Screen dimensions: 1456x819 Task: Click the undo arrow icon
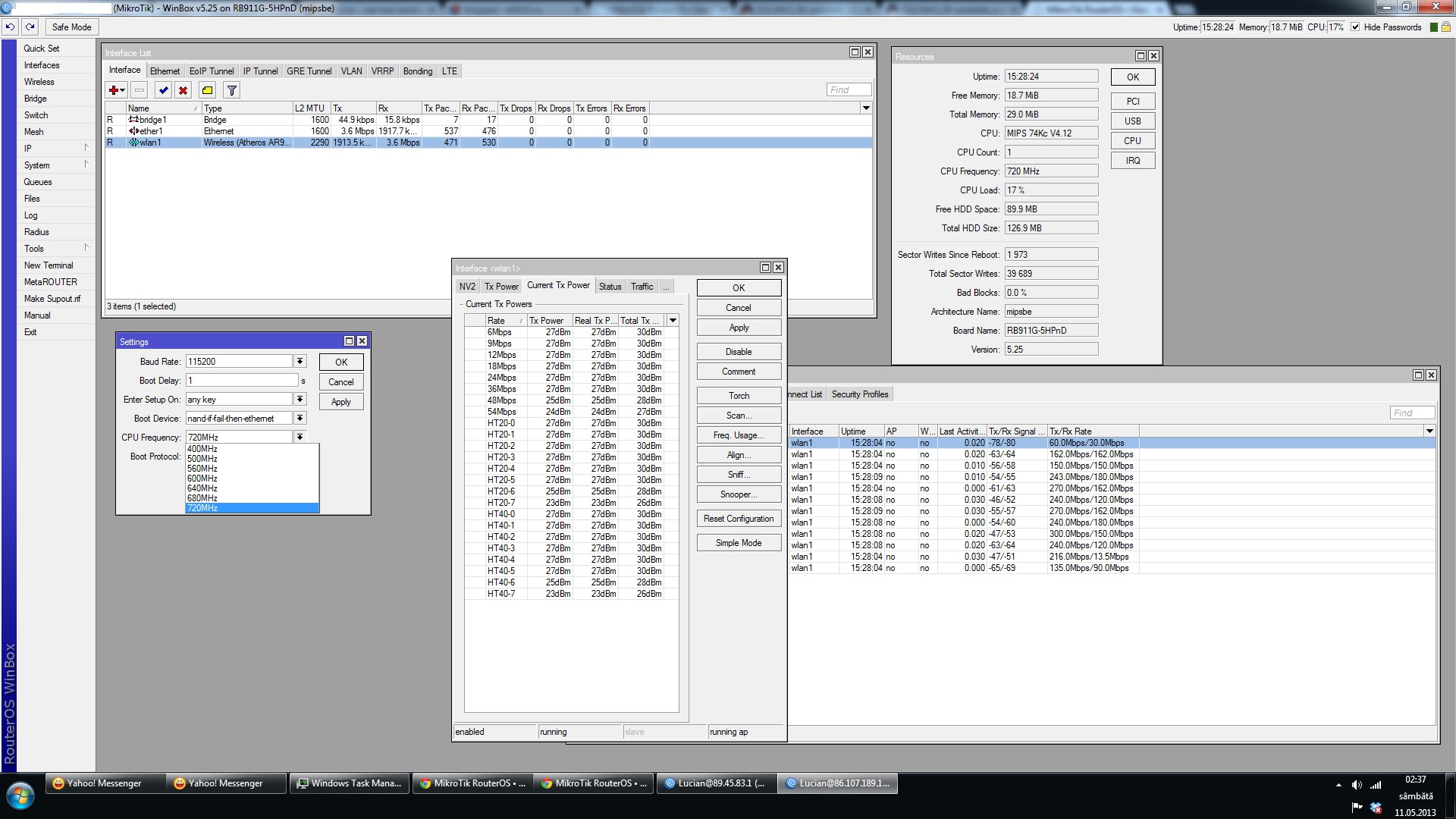[10, 27]
